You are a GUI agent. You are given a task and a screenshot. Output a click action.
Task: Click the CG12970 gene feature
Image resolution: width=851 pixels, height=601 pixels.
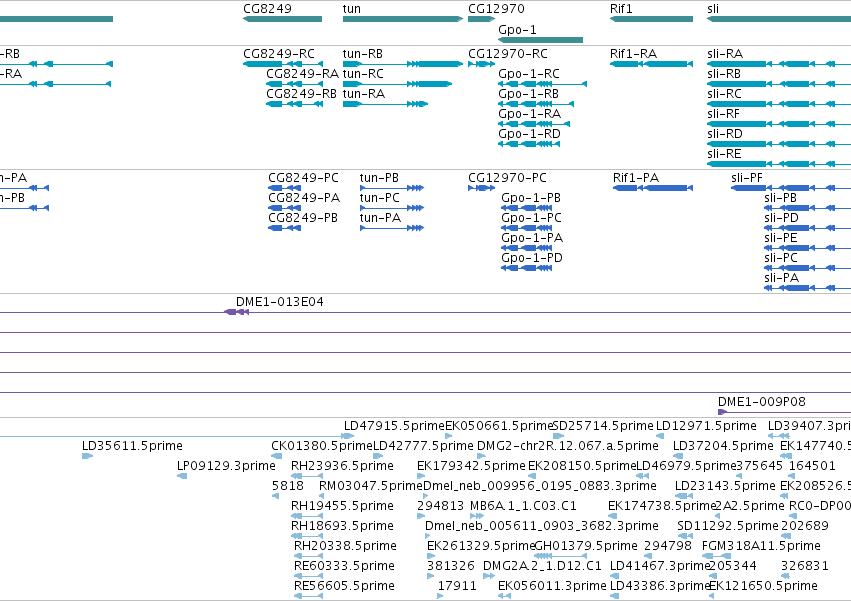[x=481, y=19]
